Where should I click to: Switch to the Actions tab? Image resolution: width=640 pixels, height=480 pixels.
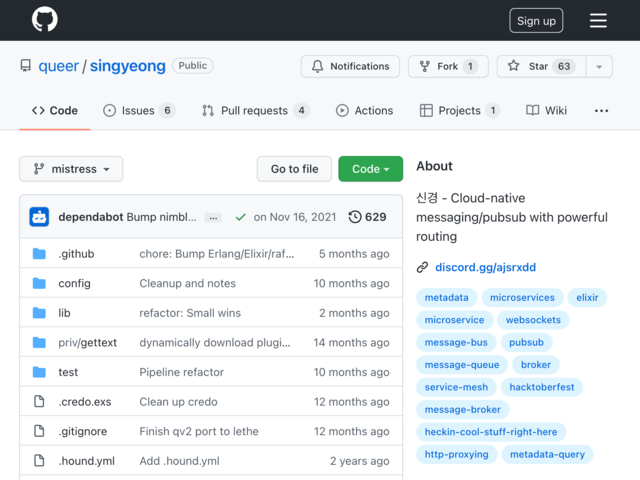click(x=364, y=111)
